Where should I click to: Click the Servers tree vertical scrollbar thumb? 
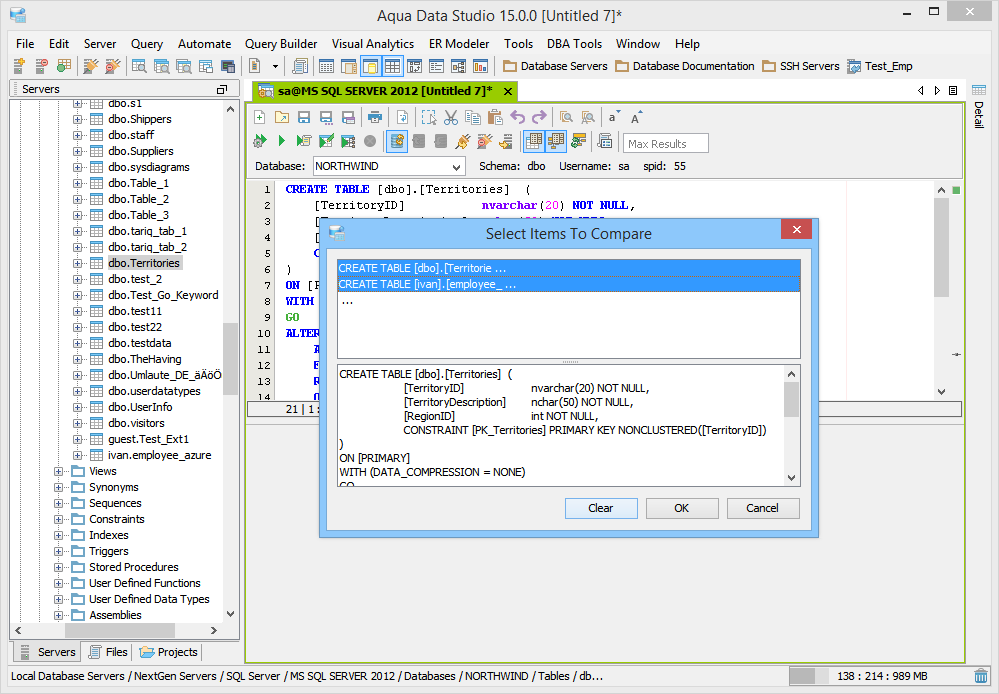230,359
